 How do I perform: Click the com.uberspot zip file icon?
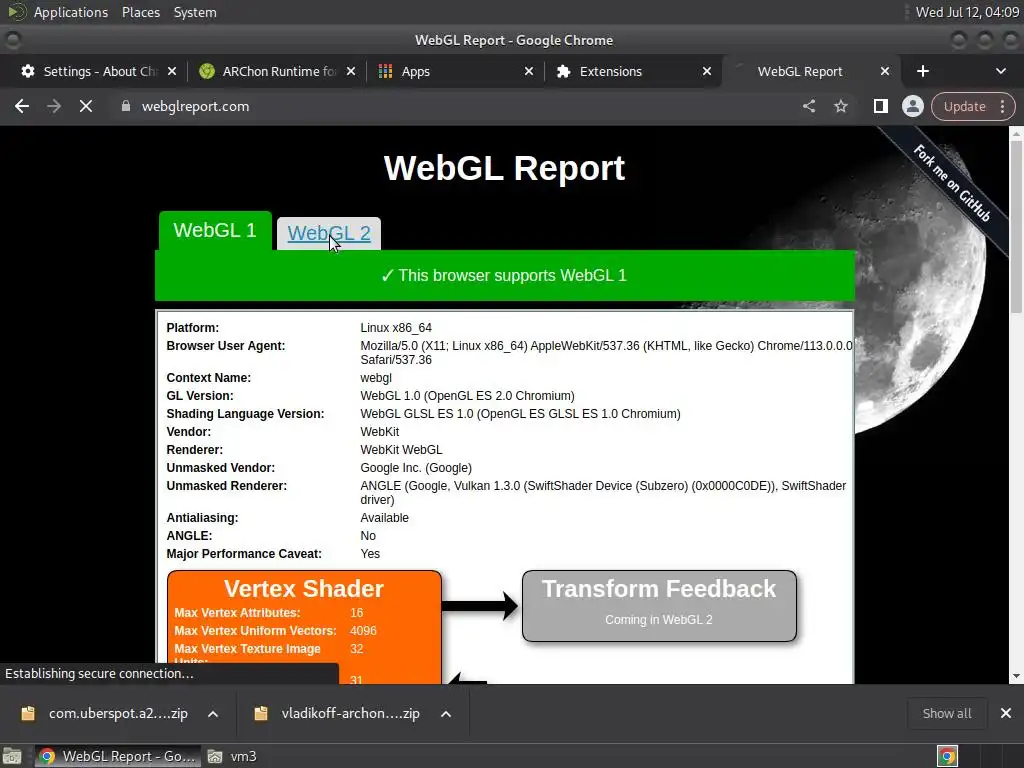28,713
